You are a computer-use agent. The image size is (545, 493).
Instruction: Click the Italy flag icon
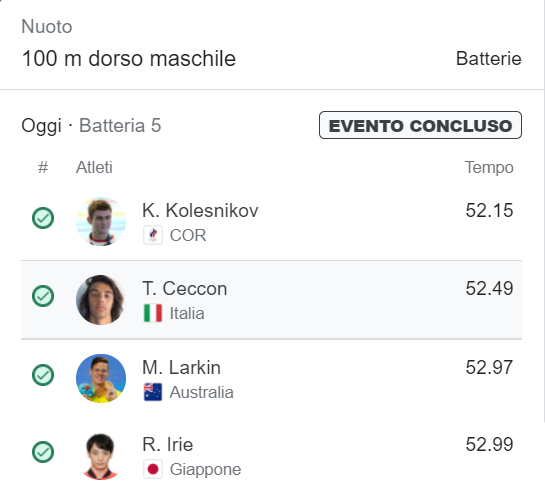click(153, 313)
